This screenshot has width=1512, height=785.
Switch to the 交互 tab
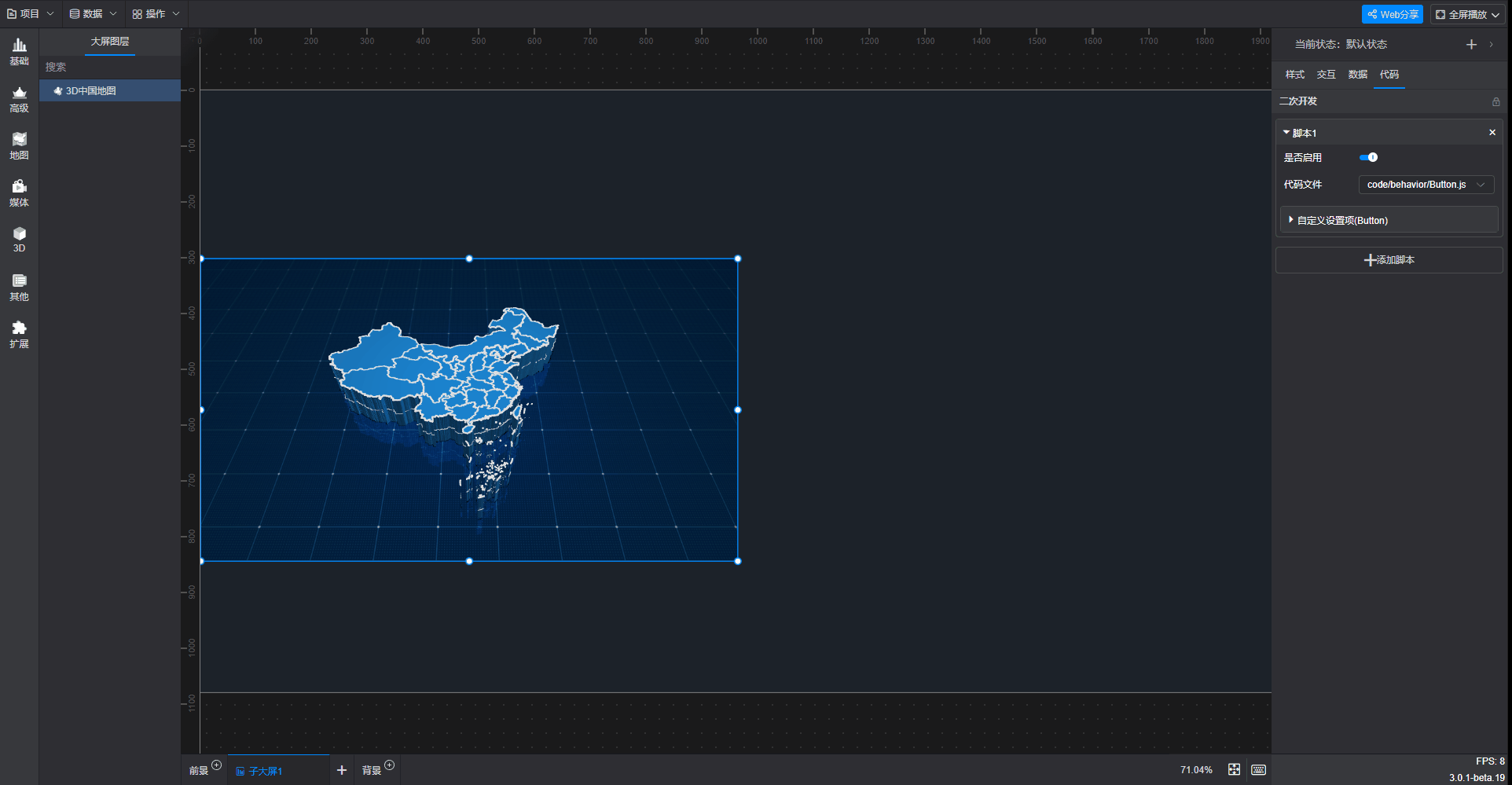click(1326, 75)
